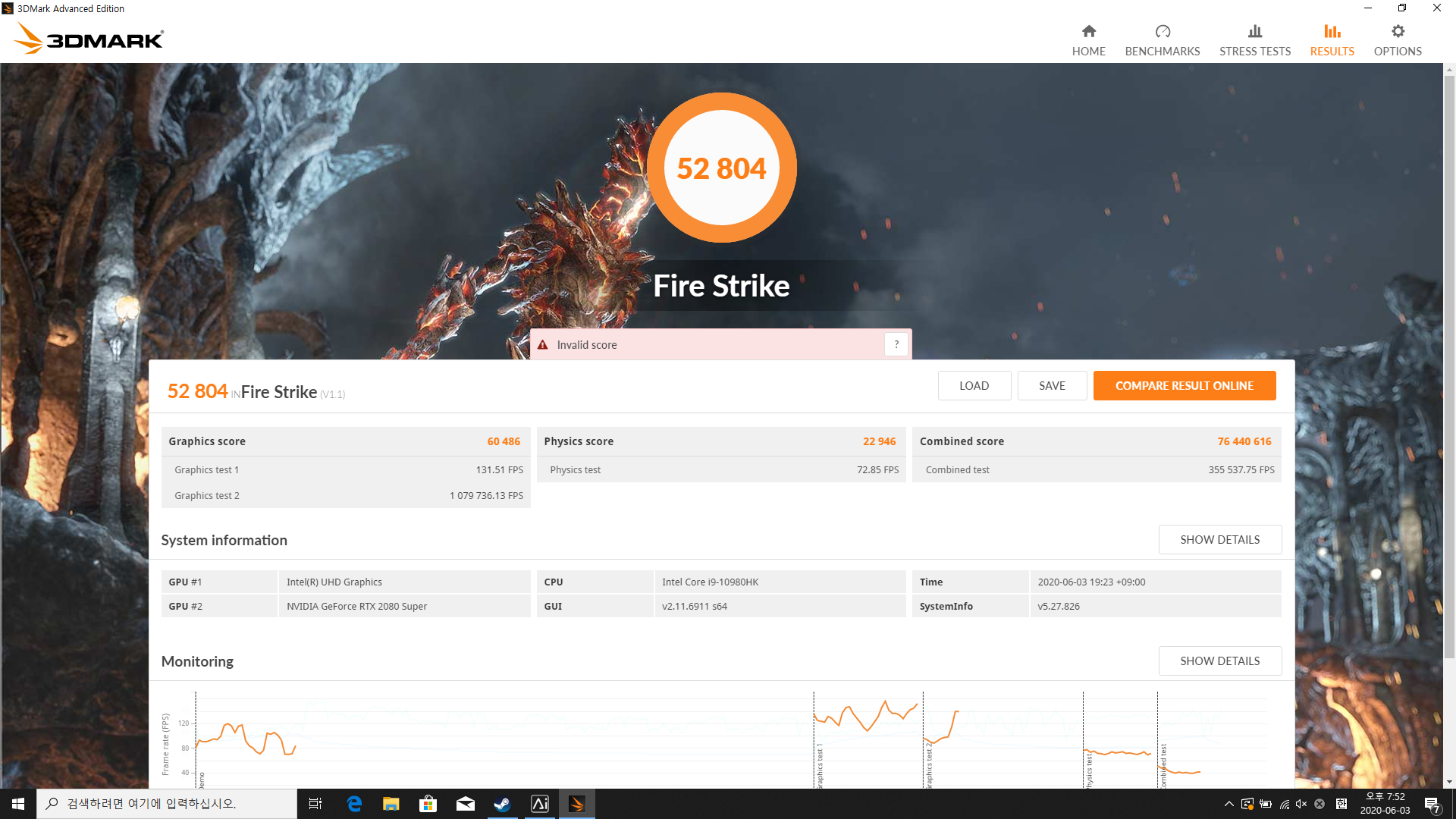Screen dimensions: 1456x819
Task: Click the invalid score warning icon
Action: pyautogui.click(x=543, y=345)
